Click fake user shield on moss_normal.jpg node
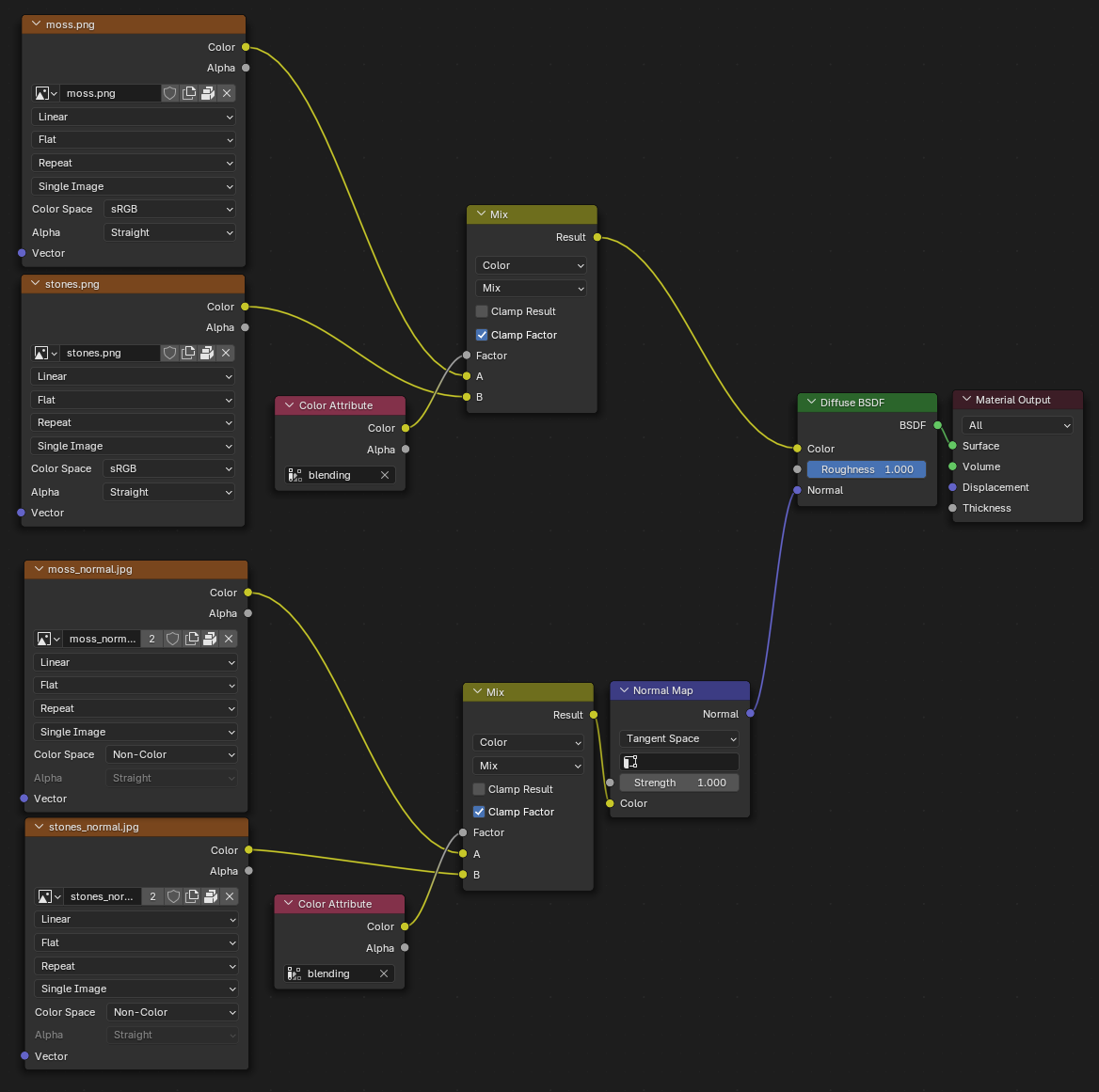The width and height of the screenshot is (1099, 1092). (172, 639)
